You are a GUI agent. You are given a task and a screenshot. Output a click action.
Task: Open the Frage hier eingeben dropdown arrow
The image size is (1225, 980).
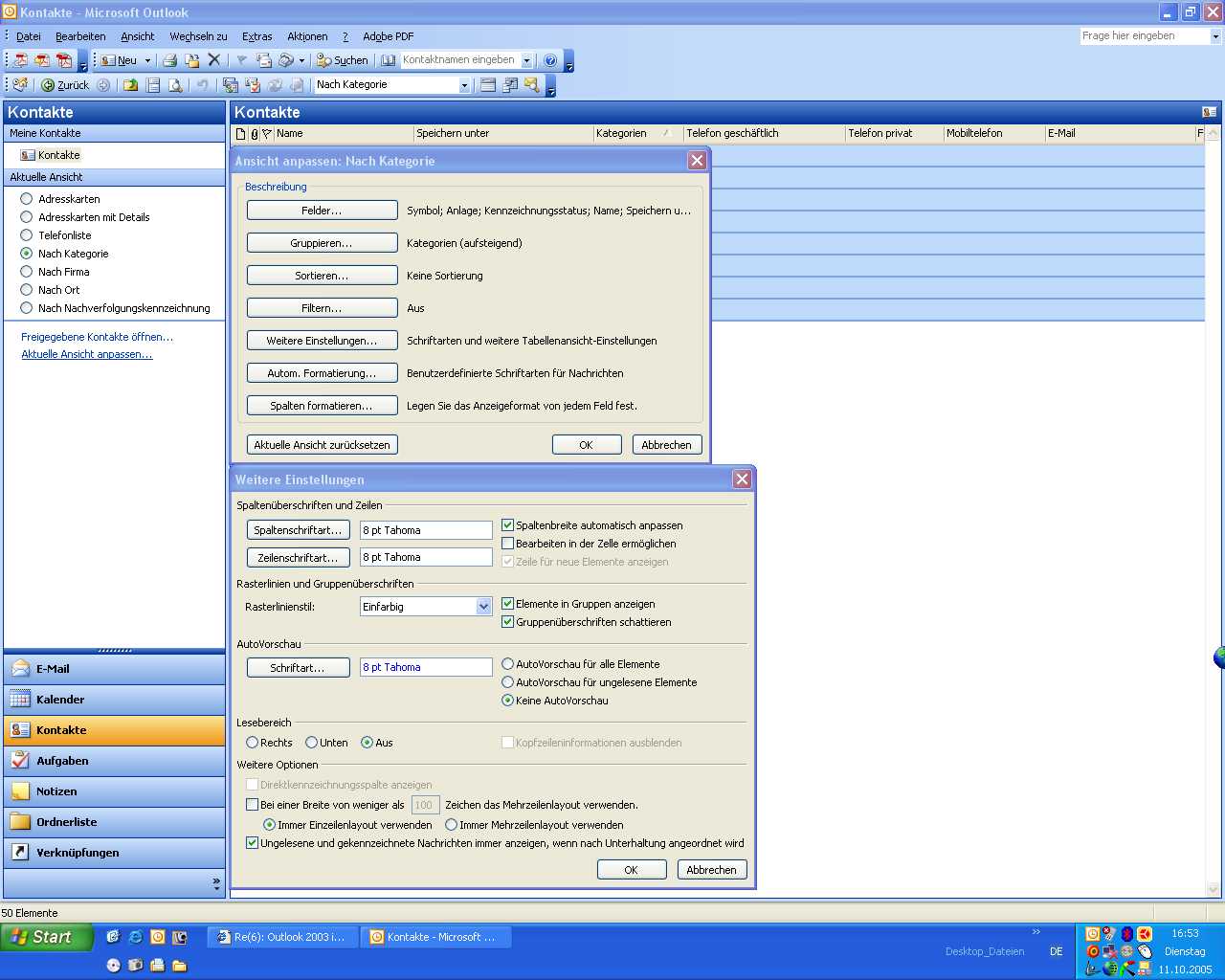(1215, 36)
